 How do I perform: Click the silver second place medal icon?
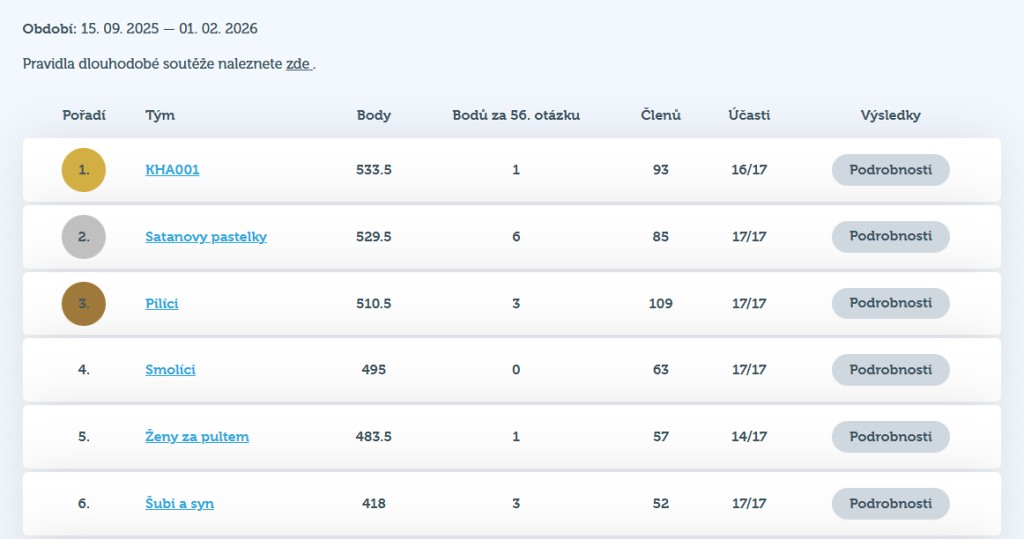83,237
